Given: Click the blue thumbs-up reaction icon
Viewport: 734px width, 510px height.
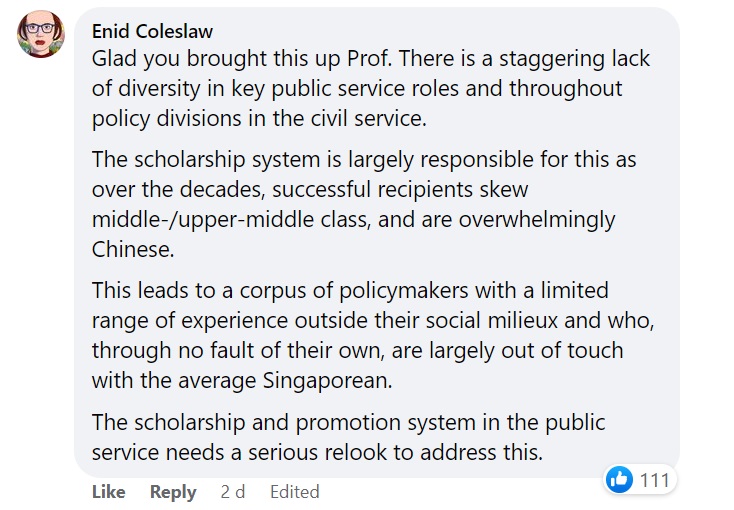Looking at the screenshot, I should click(x=619, y=479).
